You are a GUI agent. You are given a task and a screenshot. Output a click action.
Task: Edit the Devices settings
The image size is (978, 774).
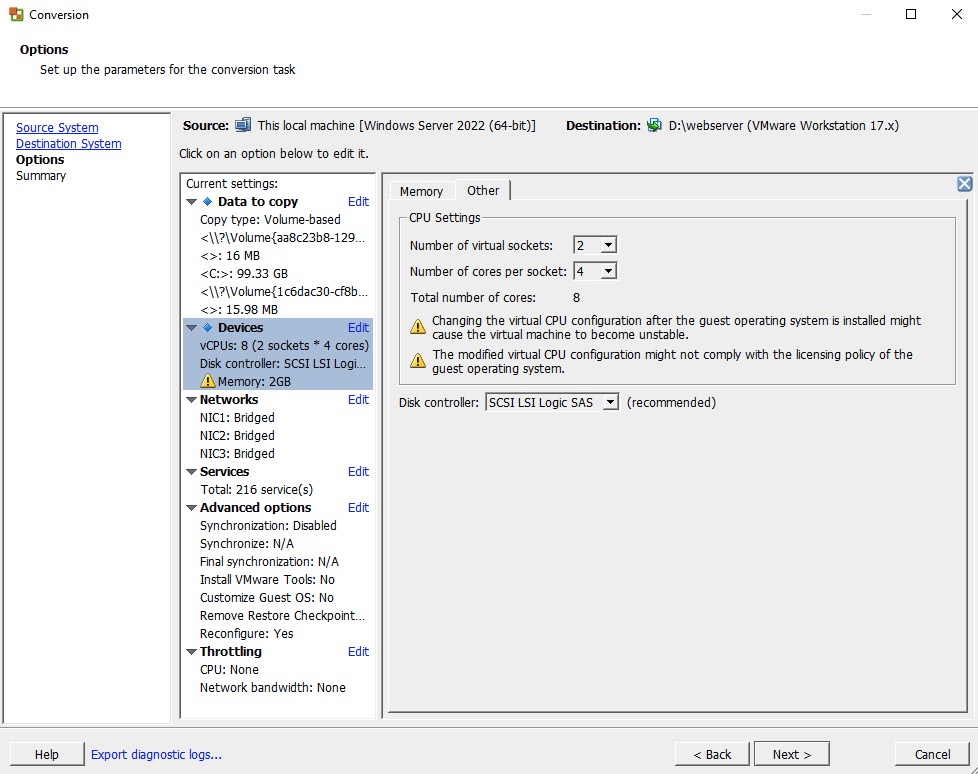pyautogui.click(x=358, y=327)
